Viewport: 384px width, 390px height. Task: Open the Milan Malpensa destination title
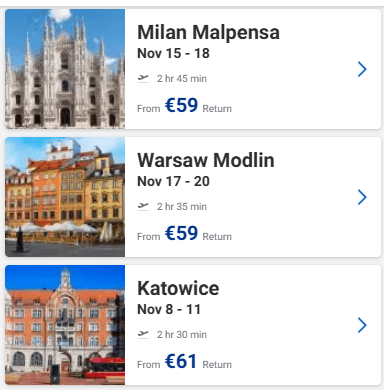(x=208, y=32)
